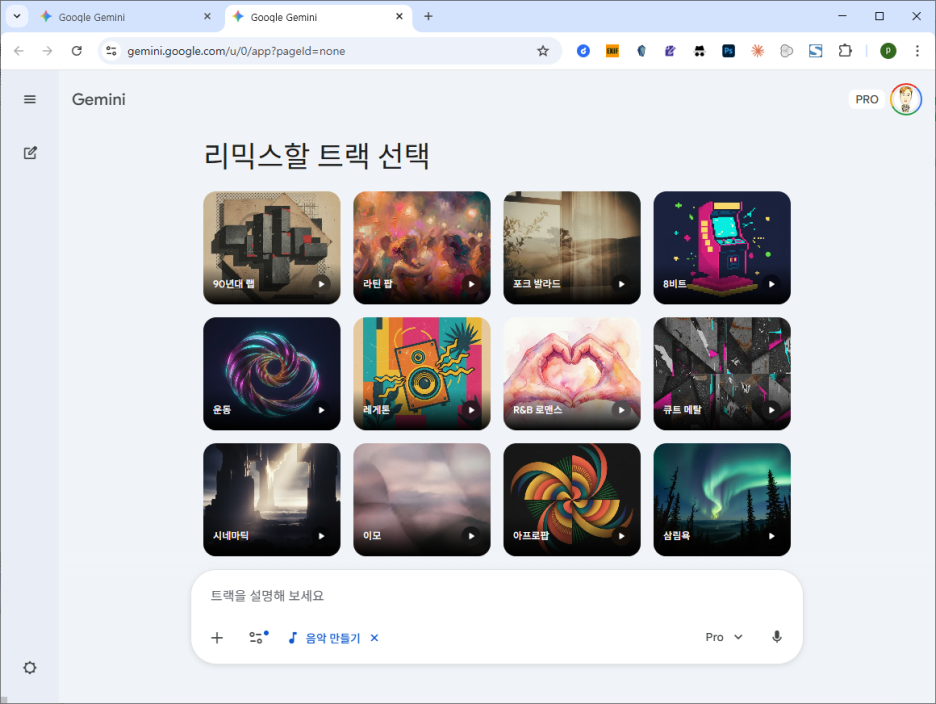
Task: Click the blue circular extension icon
Action: pyautogui.click(x=583, y=51)
